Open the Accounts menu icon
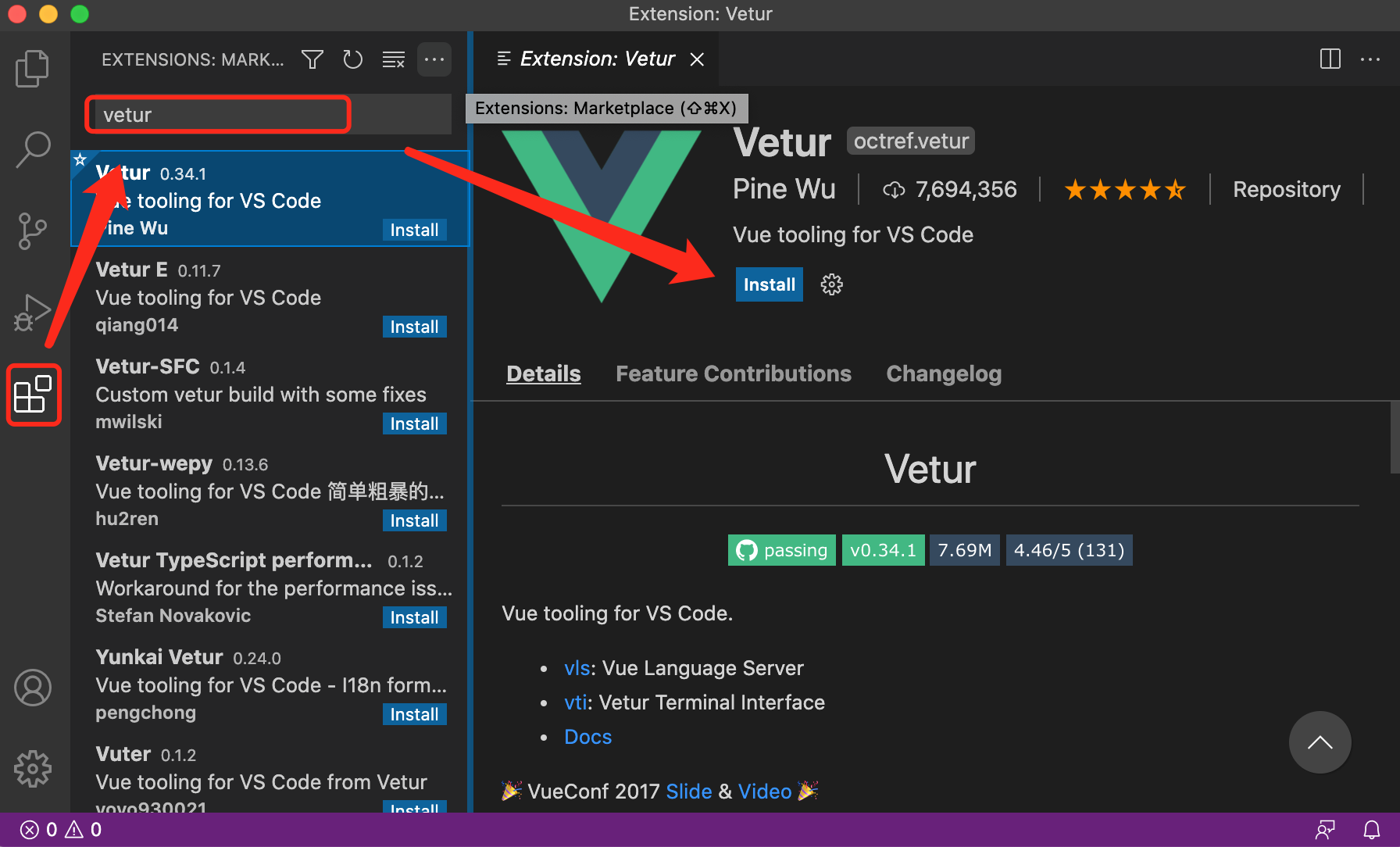The image size is (1400, 847). pos(33,688)
